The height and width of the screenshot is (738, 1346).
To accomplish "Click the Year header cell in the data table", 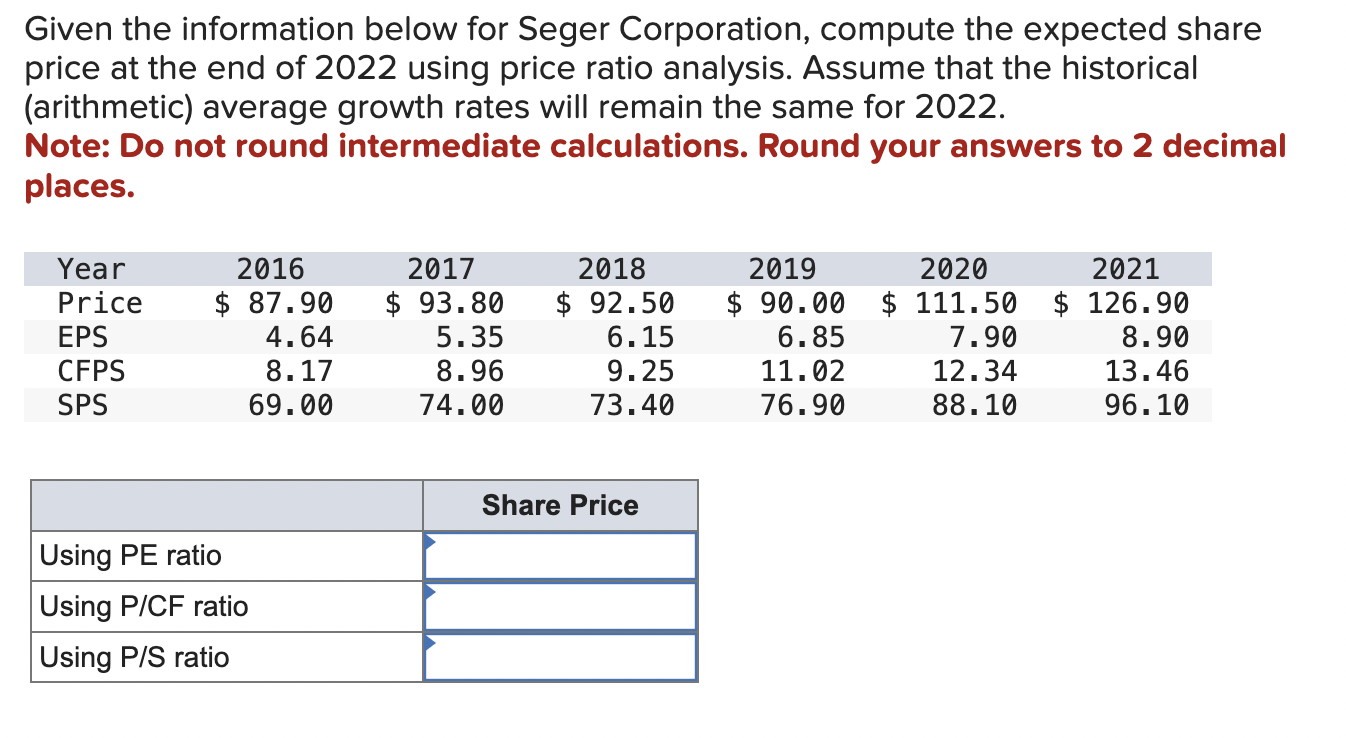I will click(x=90, y=268).
